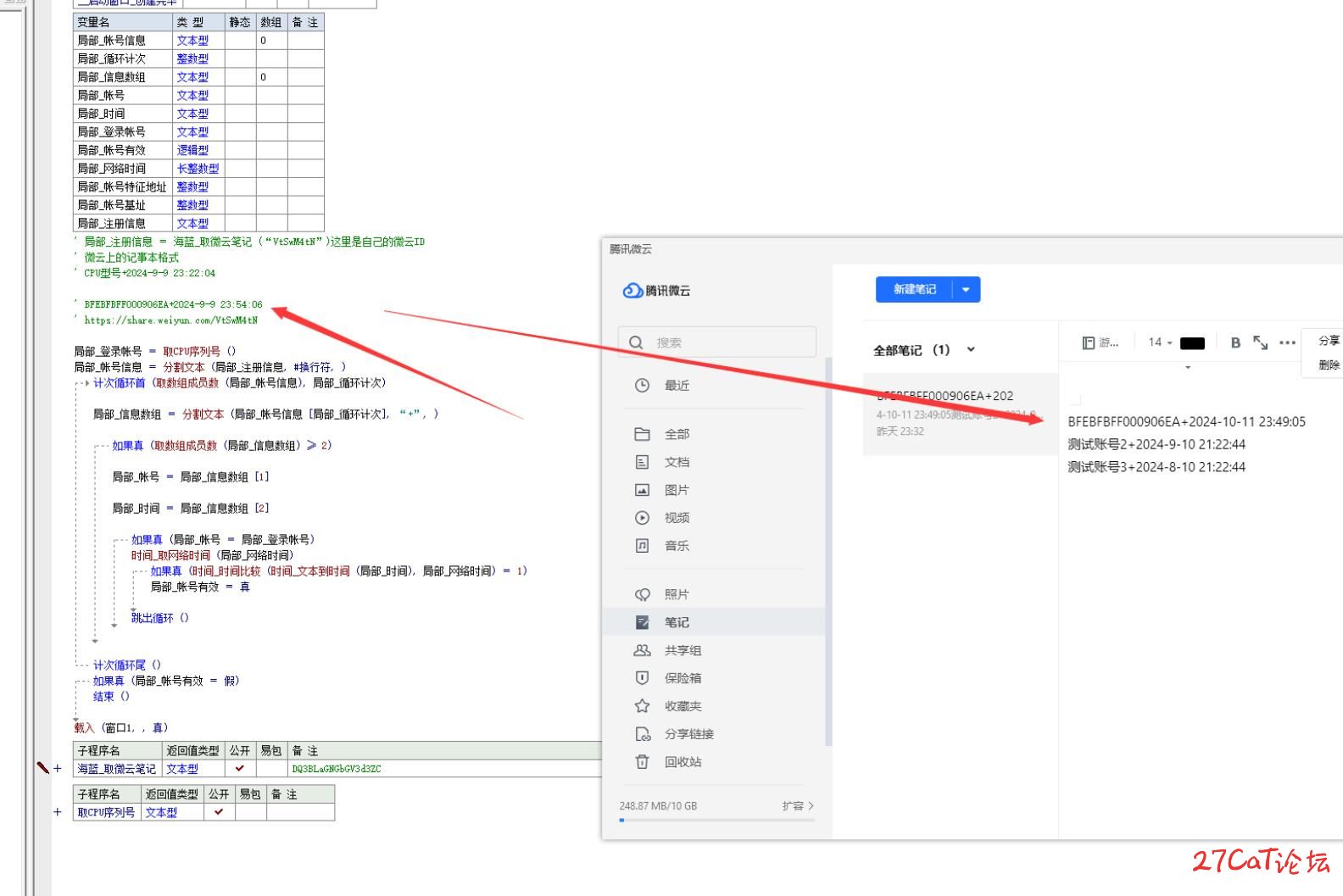Image resolution: width=1343 pixels, height=896 pixels.
Task: Click the Weiyun 搜索 search field
Action: point(716,342)
